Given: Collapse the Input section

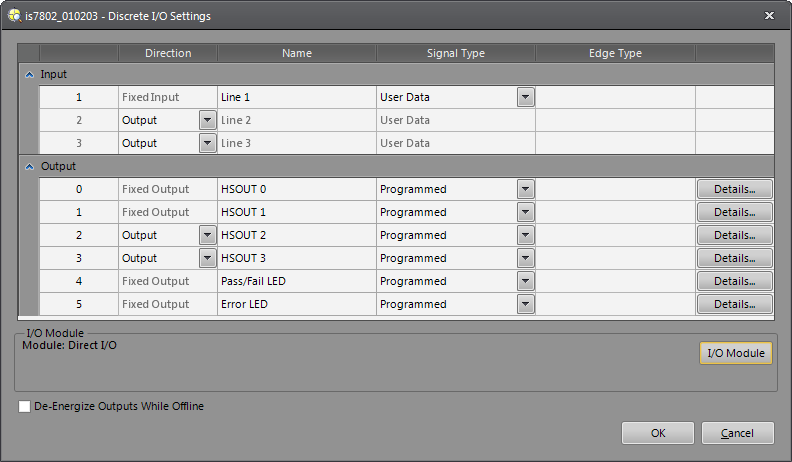Looking at the screenshot, I should pyautogui.click(x=27, y=75).
